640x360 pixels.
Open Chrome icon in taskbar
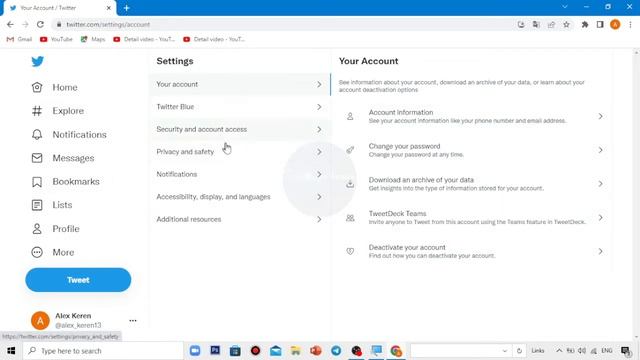(396, 351)
